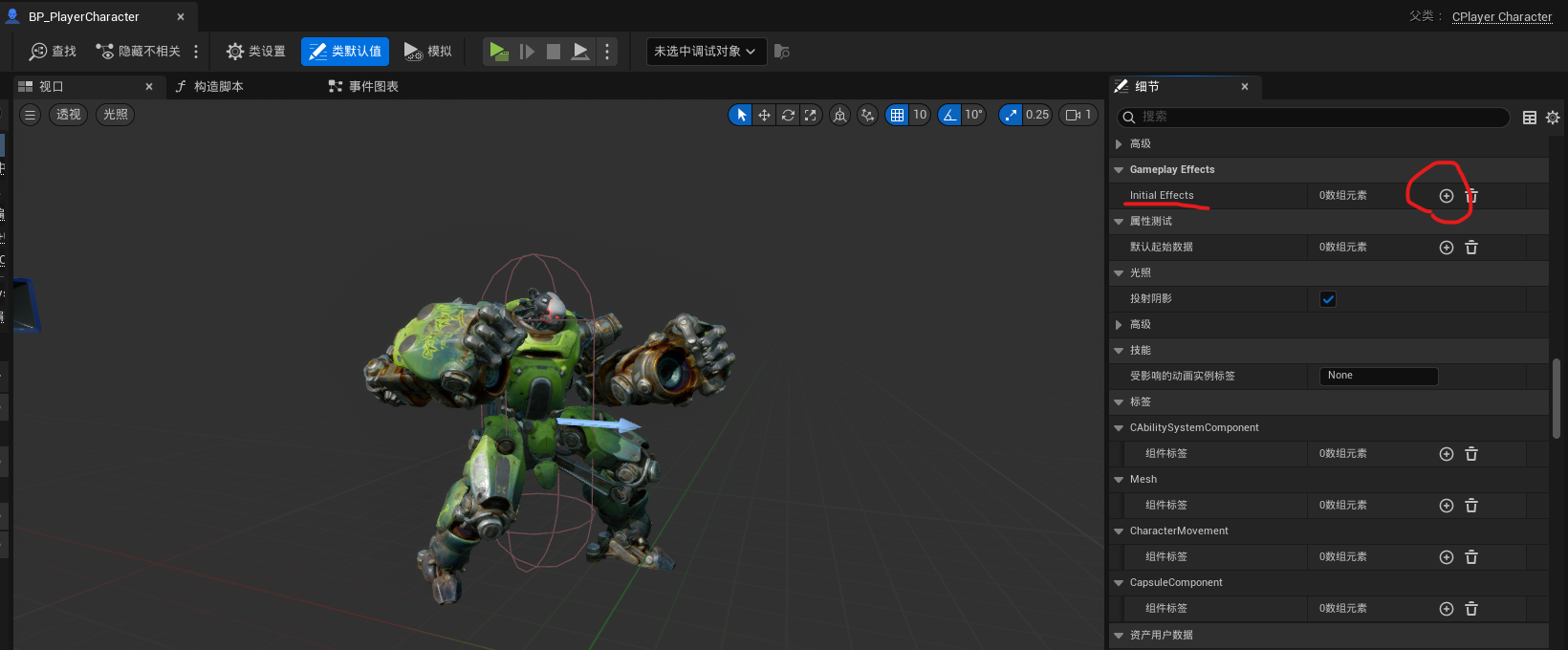Toggle surface snapping icon
1568x650 pixels.
(867, 115)
